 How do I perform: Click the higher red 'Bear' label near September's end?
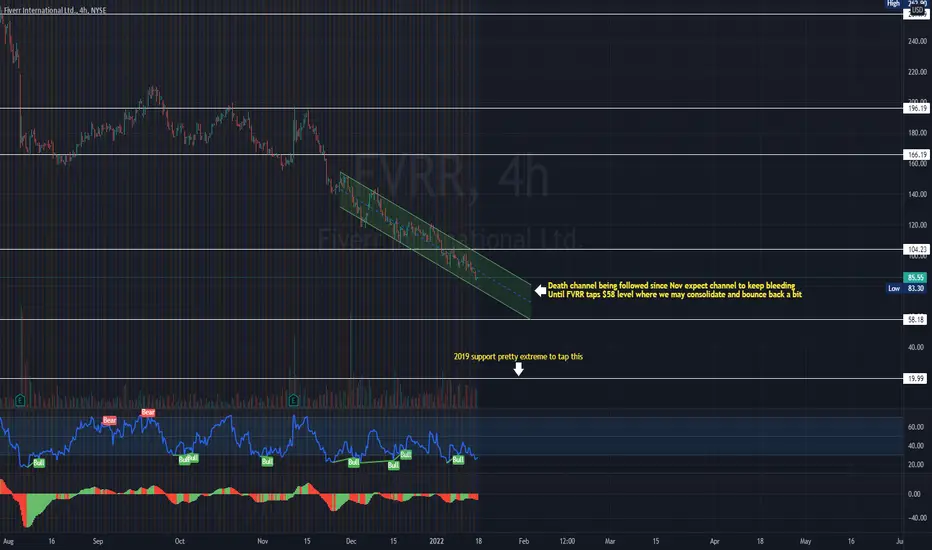pyautogui.click(x=148, y=412)
